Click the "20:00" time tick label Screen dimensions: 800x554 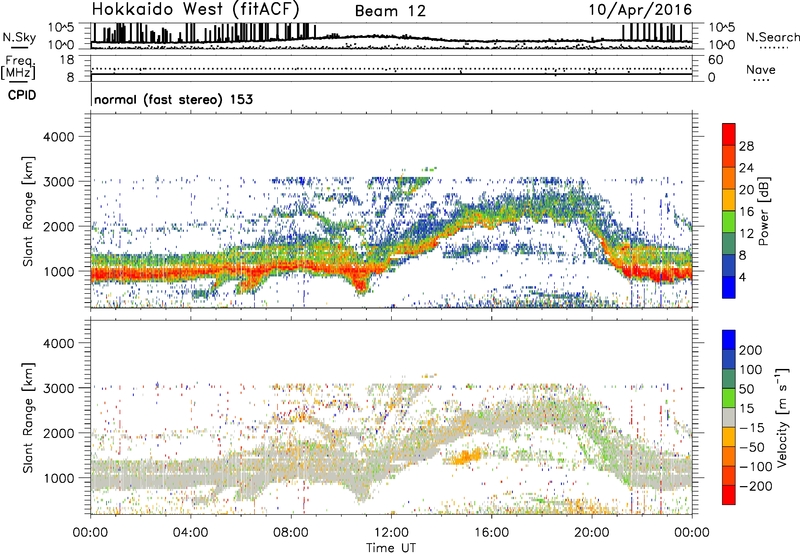pos(591,532)
